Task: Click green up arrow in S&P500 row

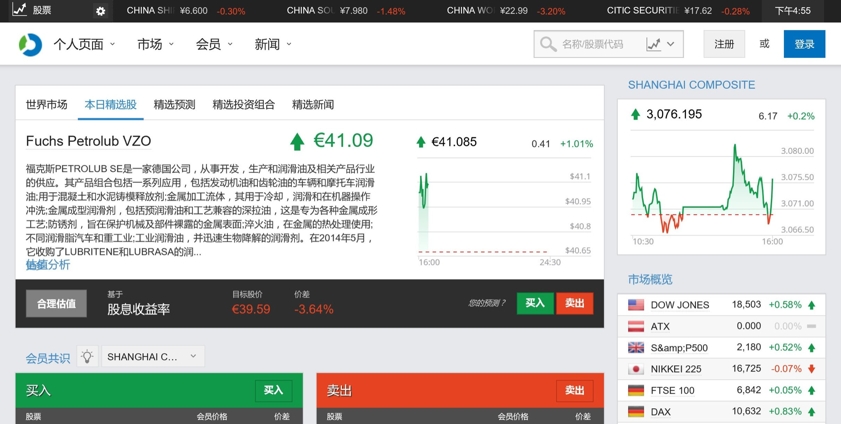Action: pos(812,347)
